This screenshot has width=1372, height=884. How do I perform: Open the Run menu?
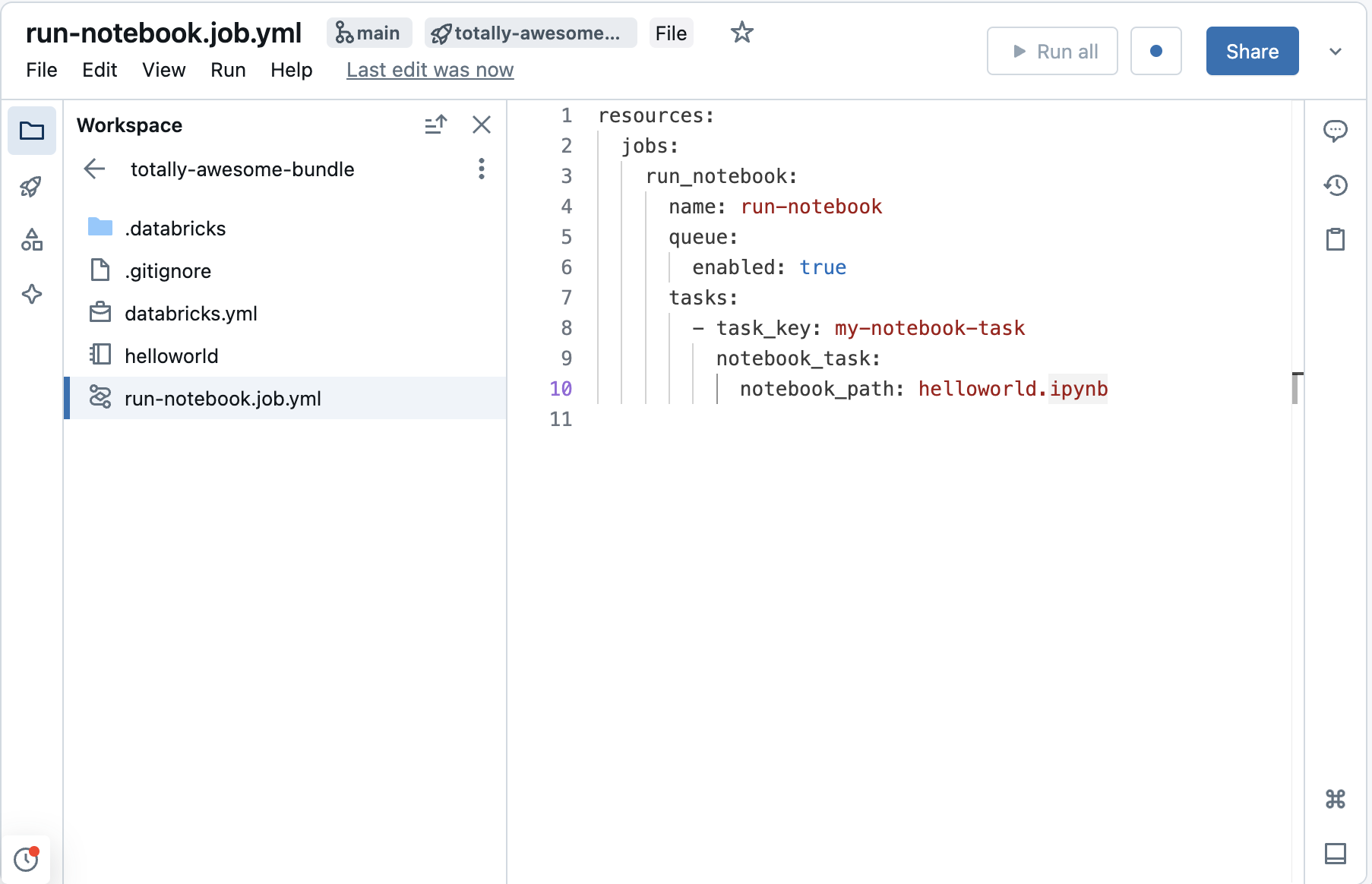tap(227, 70)
